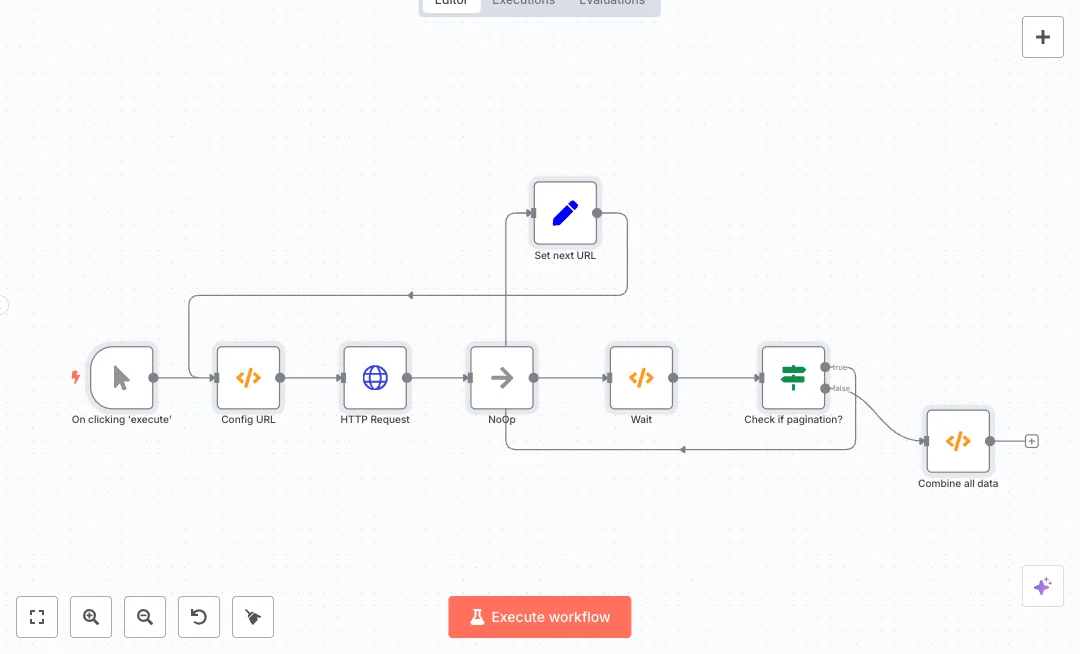The width and height of the screenshot is (1080, 654).
Task: Fit the workflow to view
Action: click(37, 617)
